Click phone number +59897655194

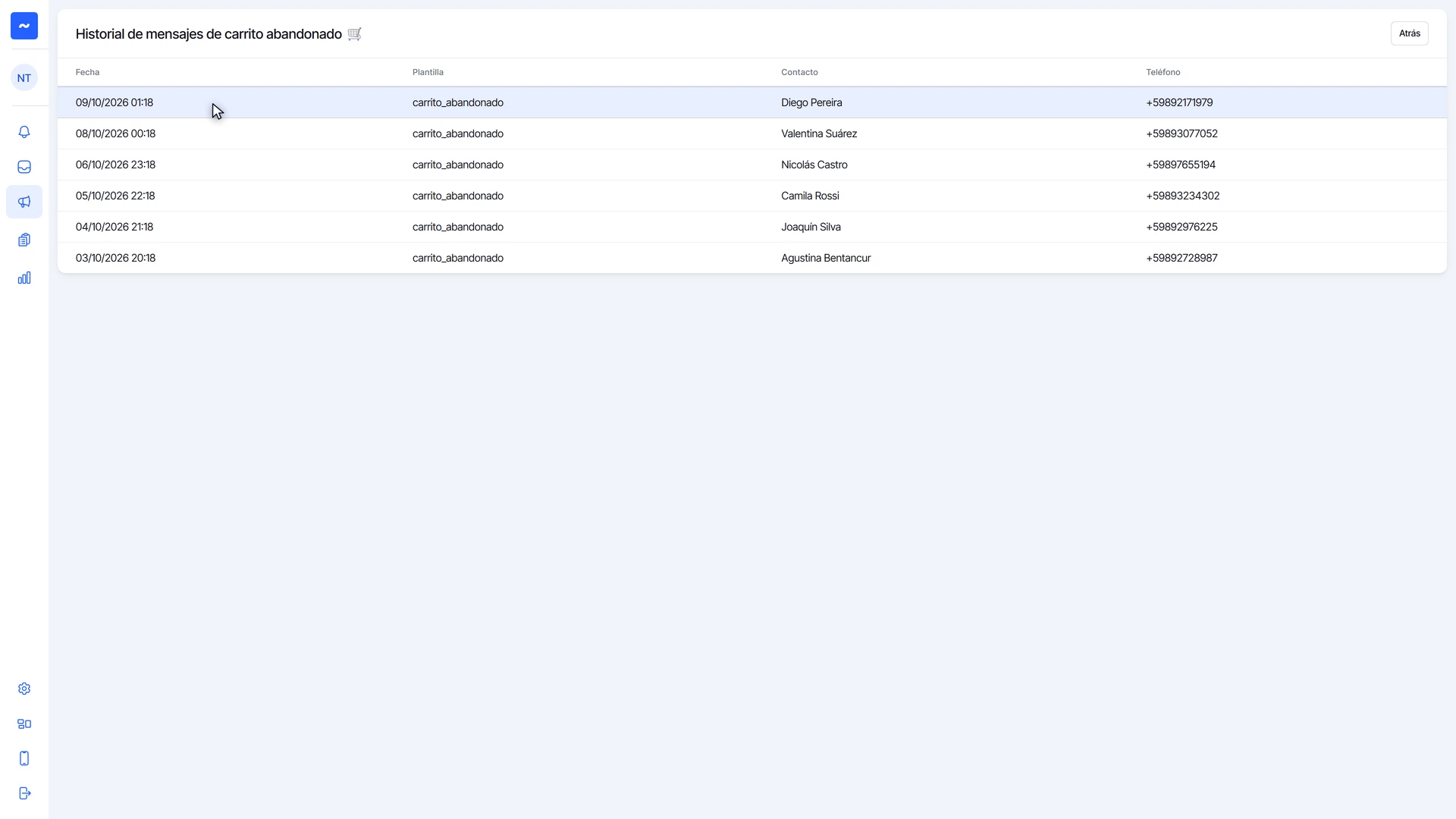[x=1181, y=165]
